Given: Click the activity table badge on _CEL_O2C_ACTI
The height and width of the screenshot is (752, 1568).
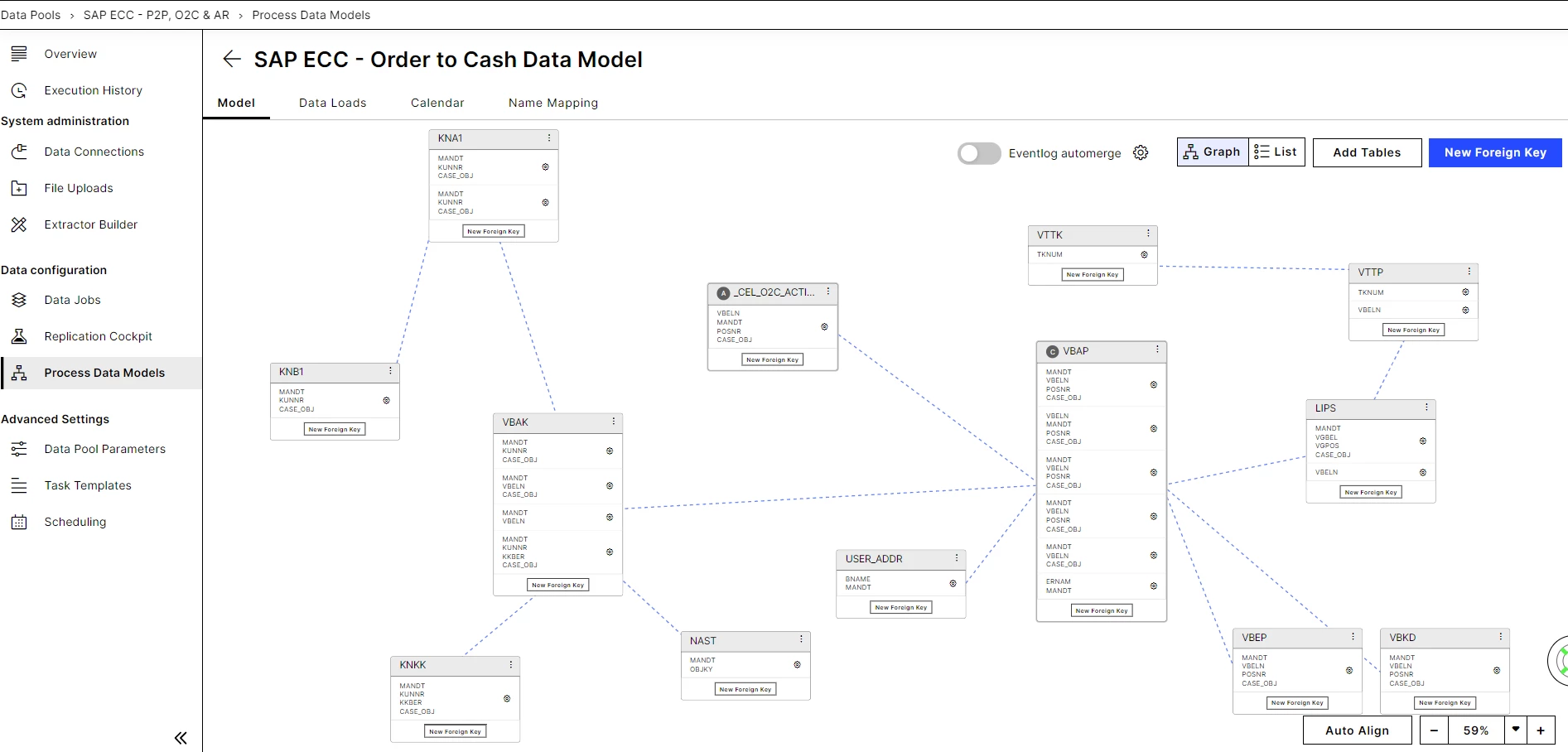Looking at the screenshot, I should 723,292.
